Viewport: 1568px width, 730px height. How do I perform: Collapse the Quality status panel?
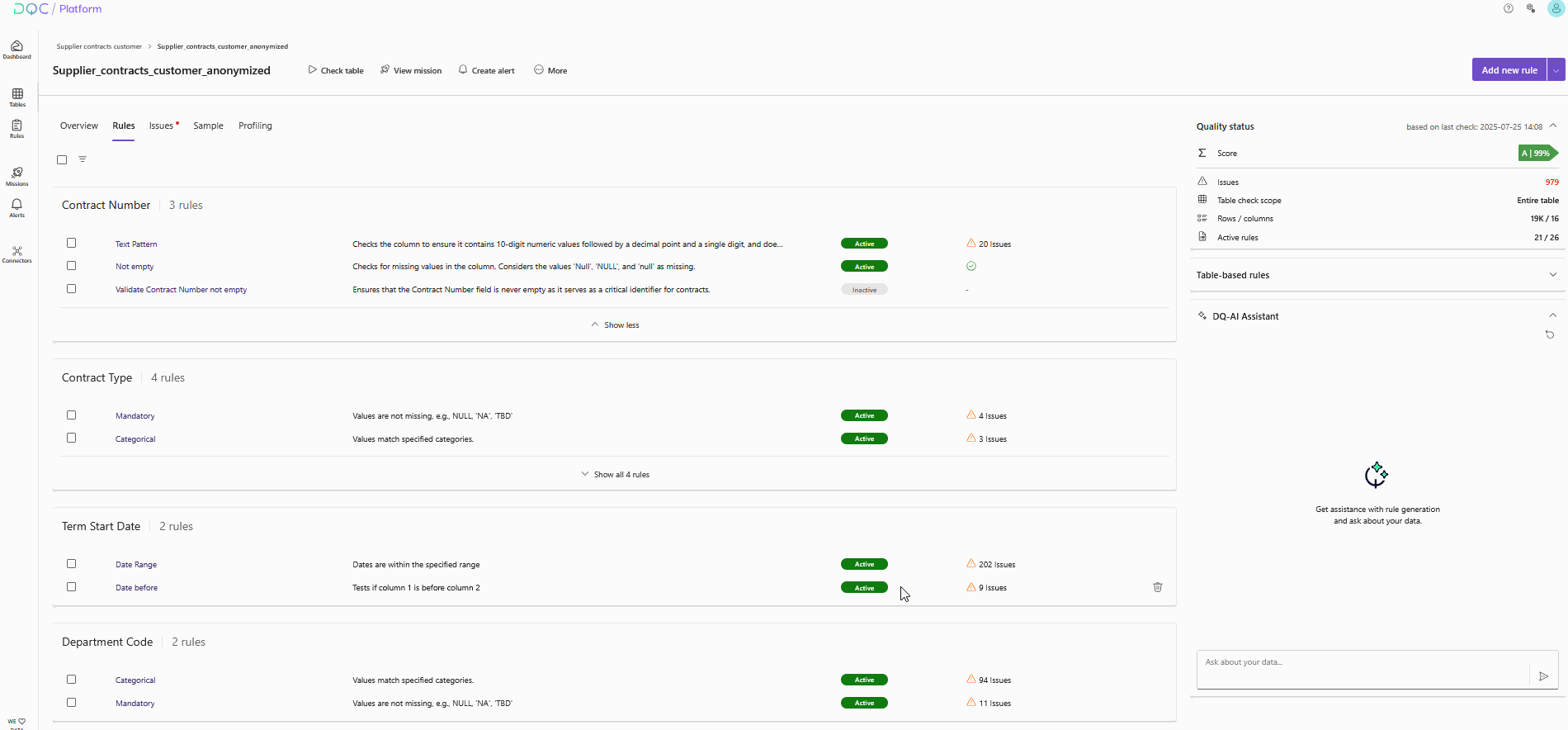[1553, 126]
